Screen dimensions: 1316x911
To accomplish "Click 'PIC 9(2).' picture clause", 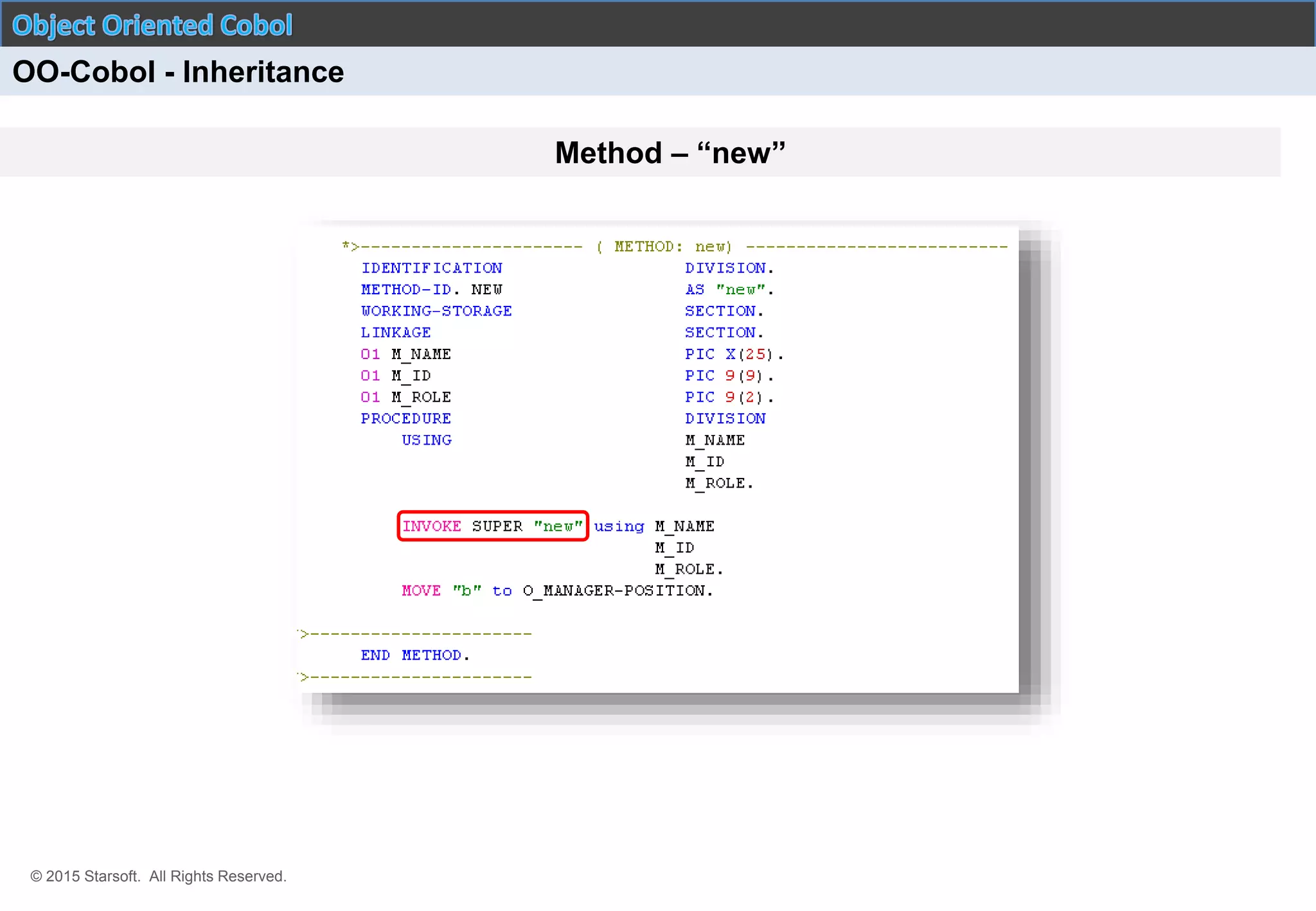I will click(729, 398).
